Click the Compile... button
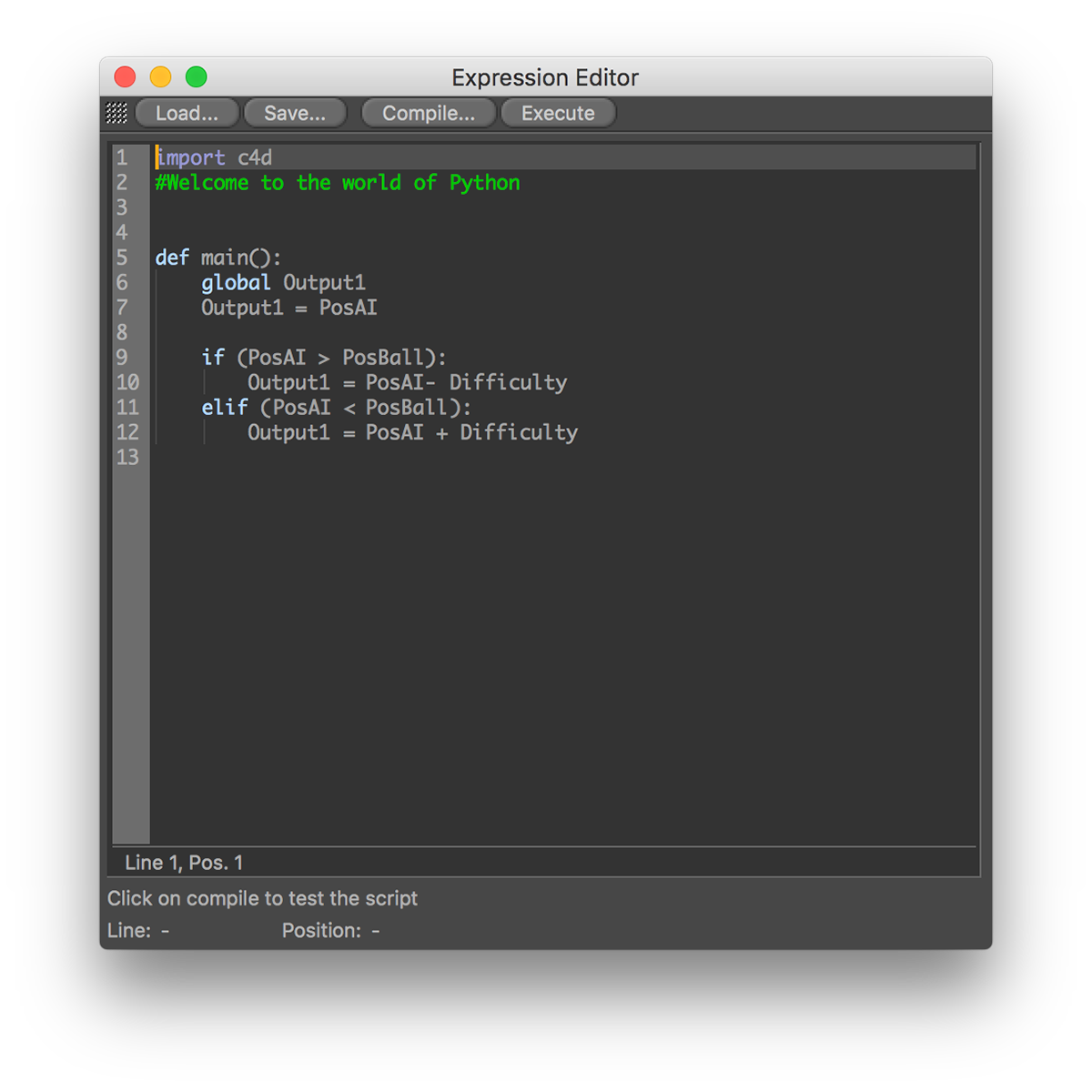This screenshot has height=1092, width=1092. click(x=428, y=113)
